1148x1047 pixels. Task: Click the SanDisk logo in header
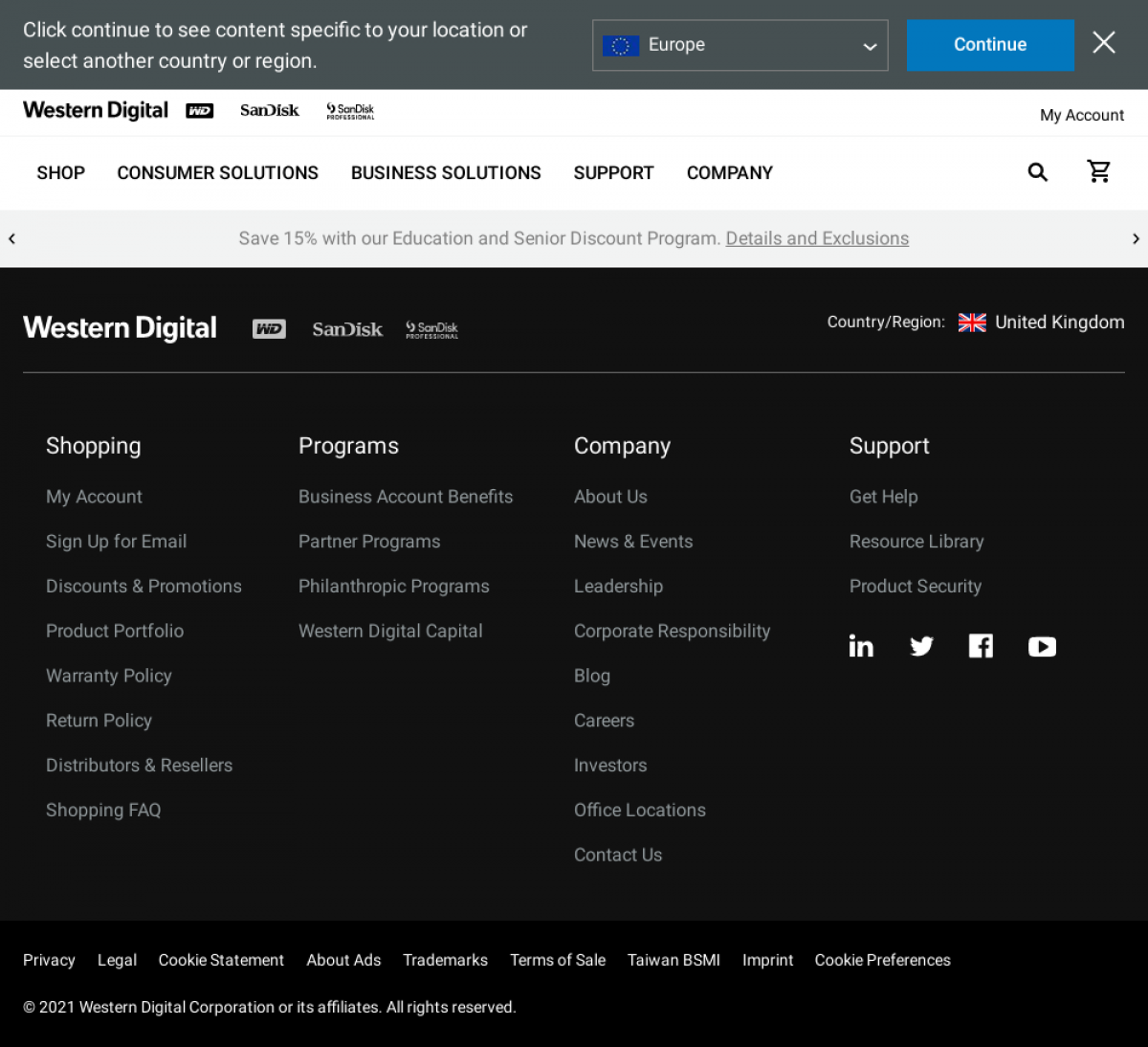(270, 111)
